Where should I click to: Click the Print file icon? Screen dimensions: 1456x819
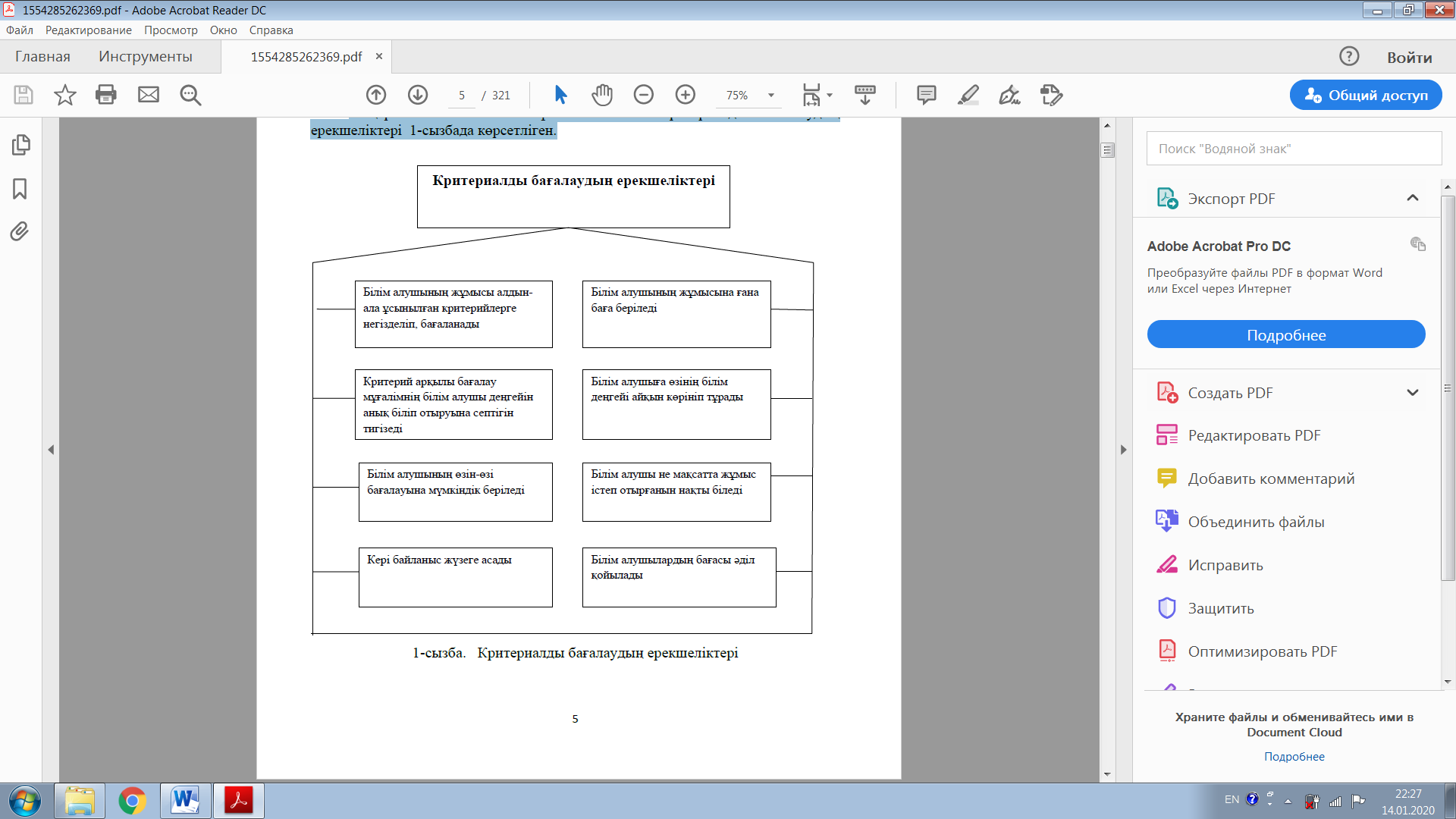pos(106,95)
